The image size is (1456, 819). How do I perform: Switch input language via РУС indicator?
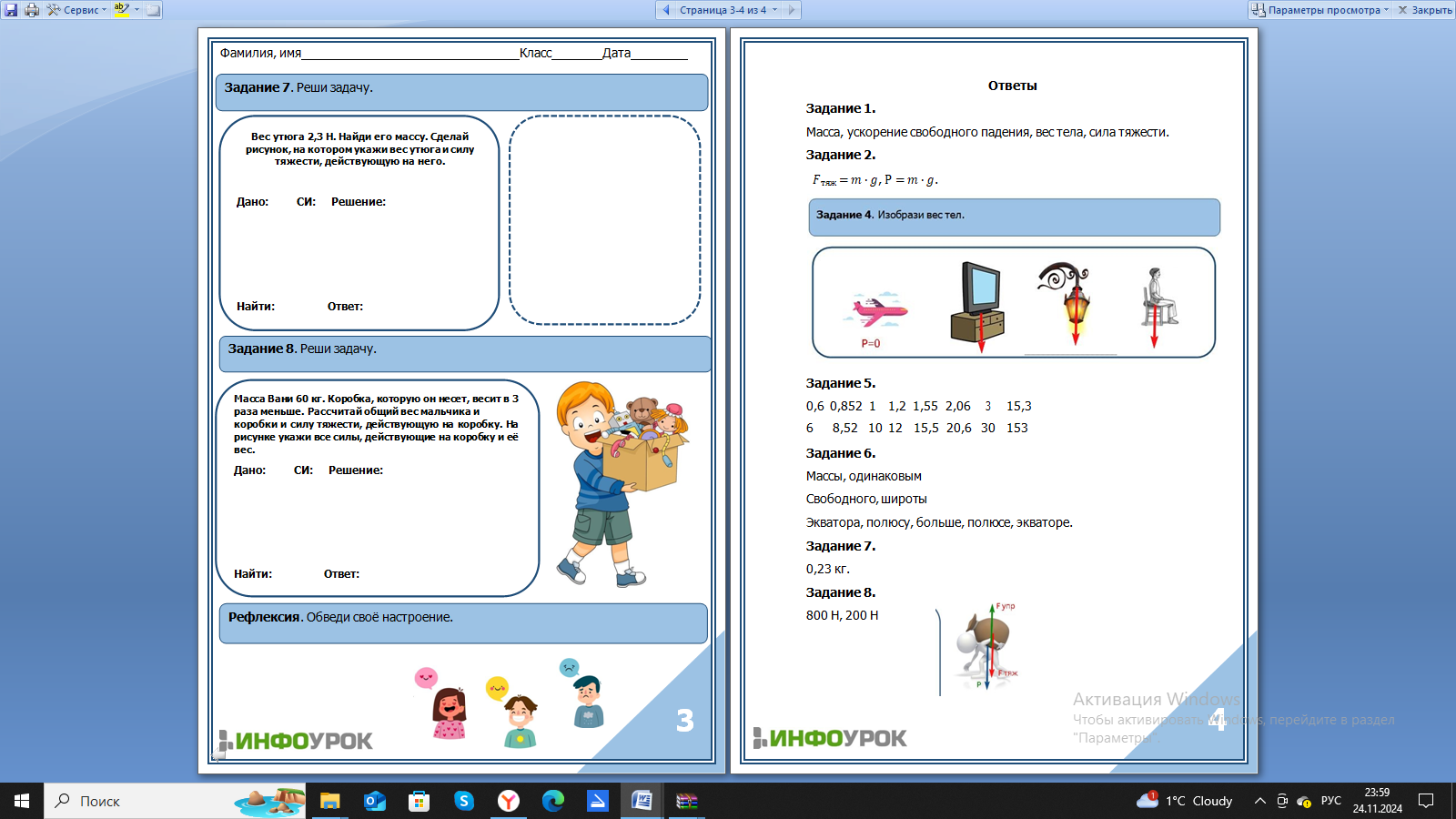[1331, 801]
